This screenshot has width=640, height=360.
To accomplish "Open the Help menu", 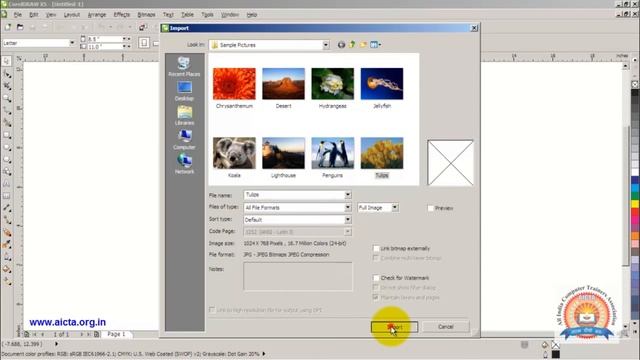I will (252, 15).
